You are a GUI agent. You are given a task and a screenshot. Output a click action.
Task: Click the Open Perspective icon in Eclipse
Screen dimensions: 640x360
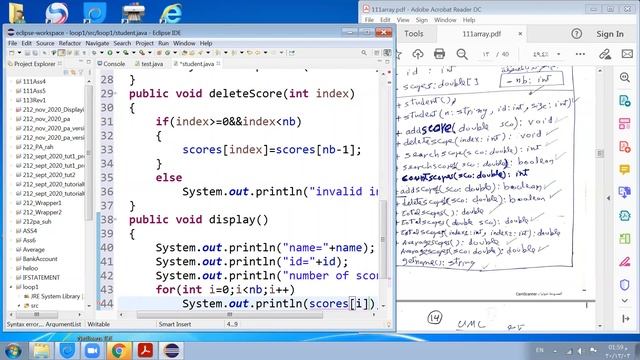[377, 53]
